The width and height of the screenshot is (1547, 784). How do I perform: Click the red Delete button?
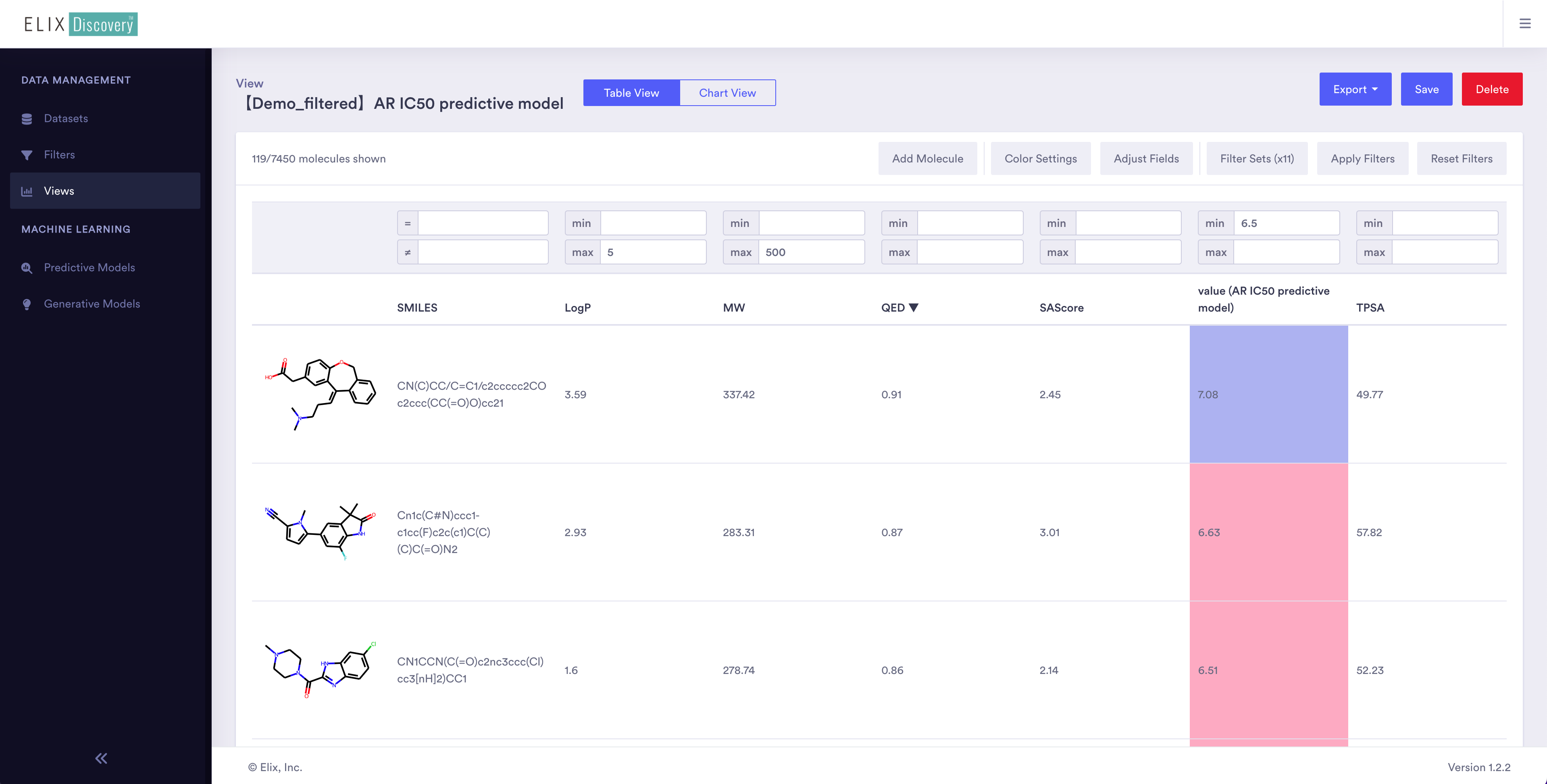click(x=1492, y=89)
